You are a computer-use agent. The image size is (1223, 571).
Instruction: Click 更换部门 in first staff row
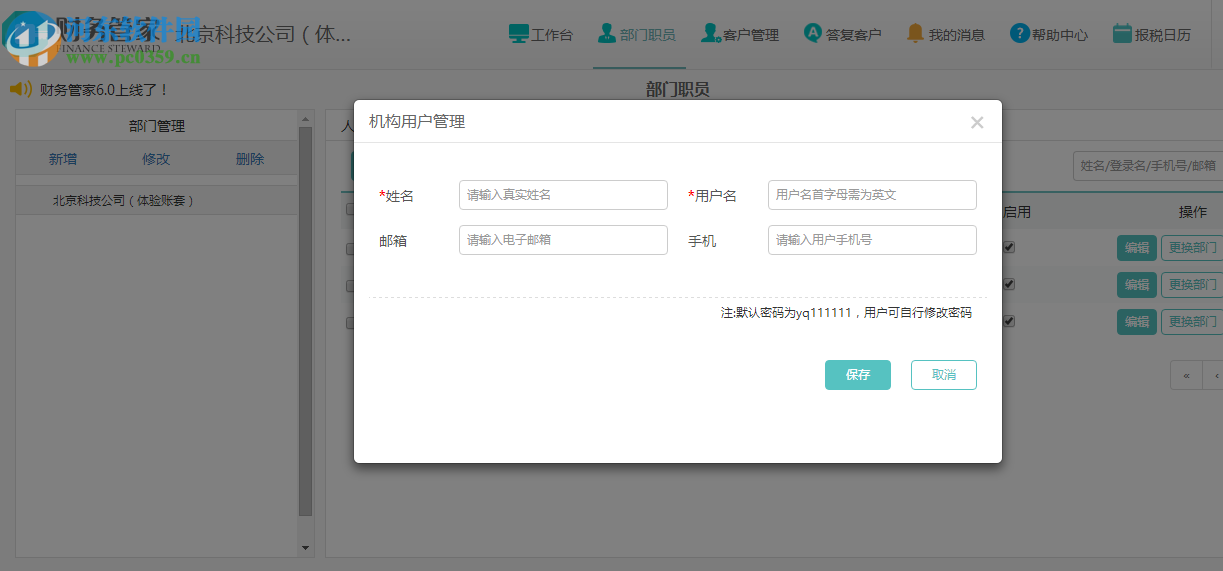click(x=1192, y=248)
